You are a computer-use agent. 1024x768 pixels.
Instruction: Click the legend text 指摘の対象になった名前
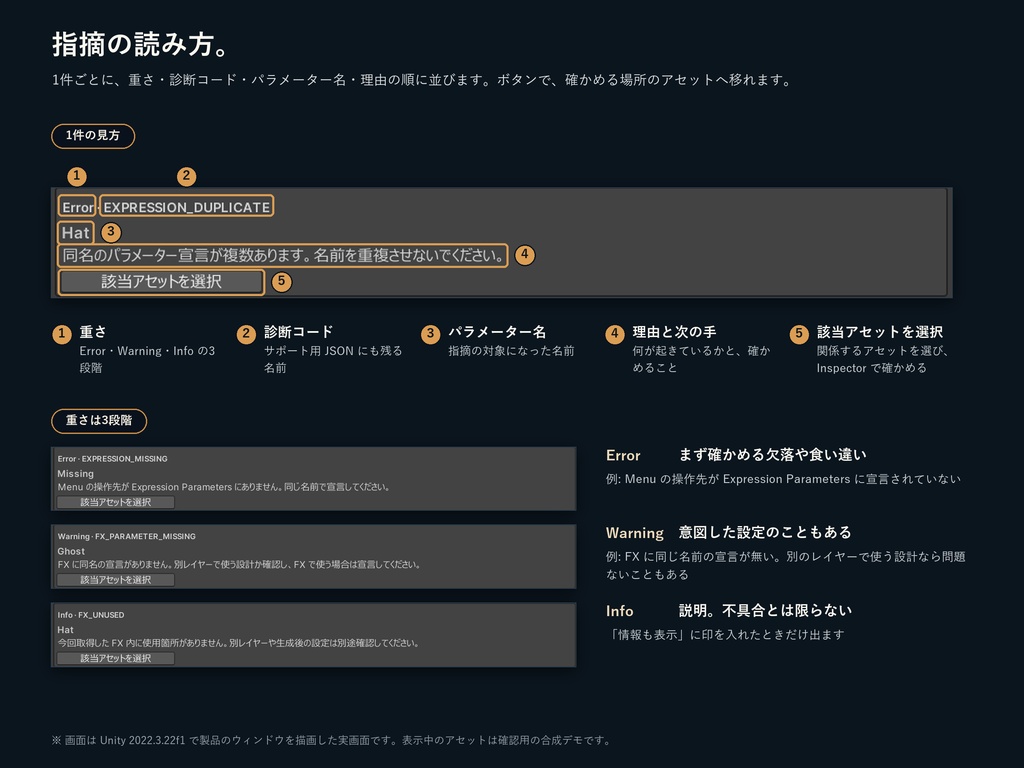pyautogui.click(x=511, y=351)
